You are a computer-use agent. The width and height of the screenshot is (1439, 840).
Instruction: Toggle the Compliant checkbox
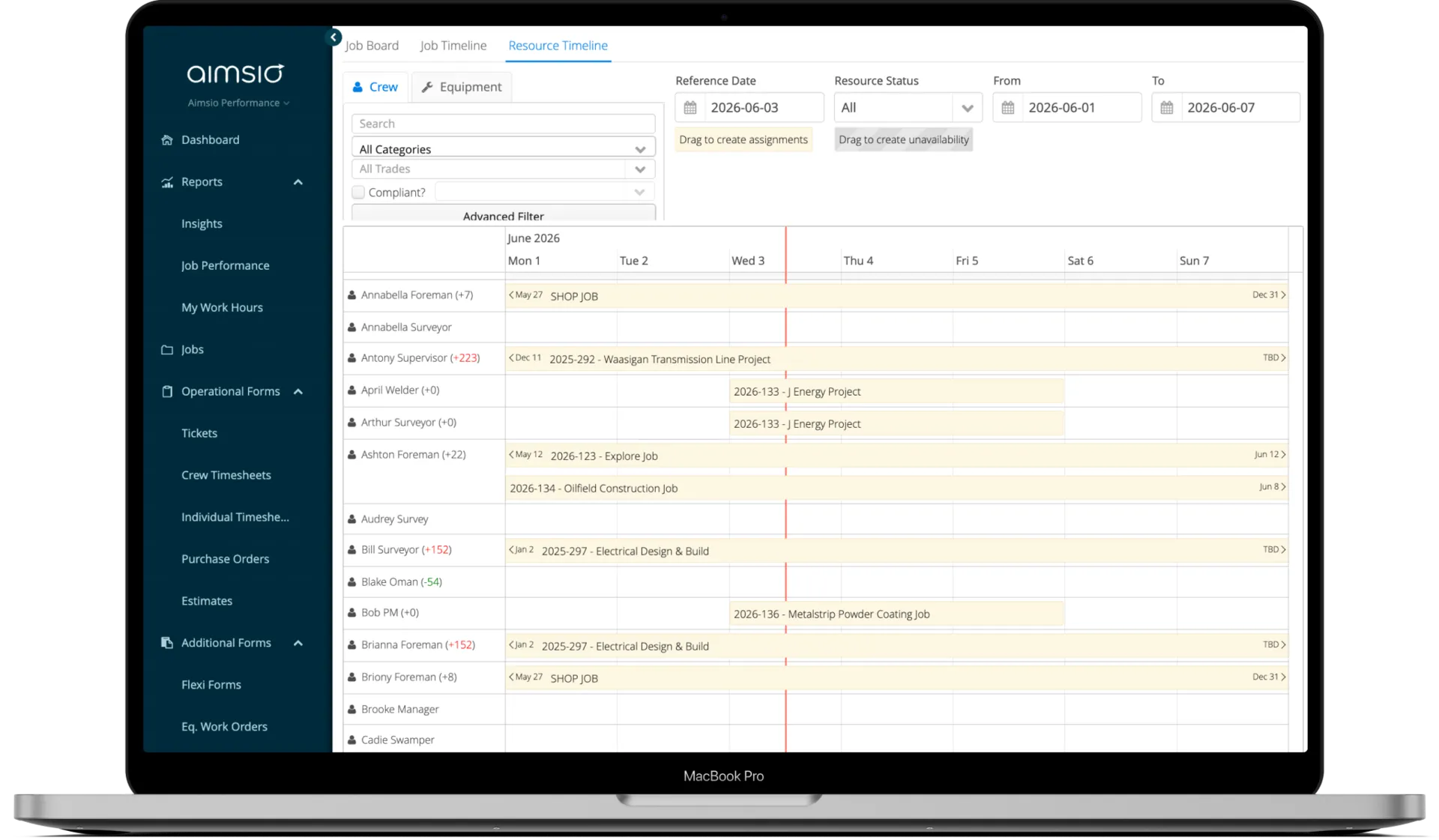pos(358,193)
